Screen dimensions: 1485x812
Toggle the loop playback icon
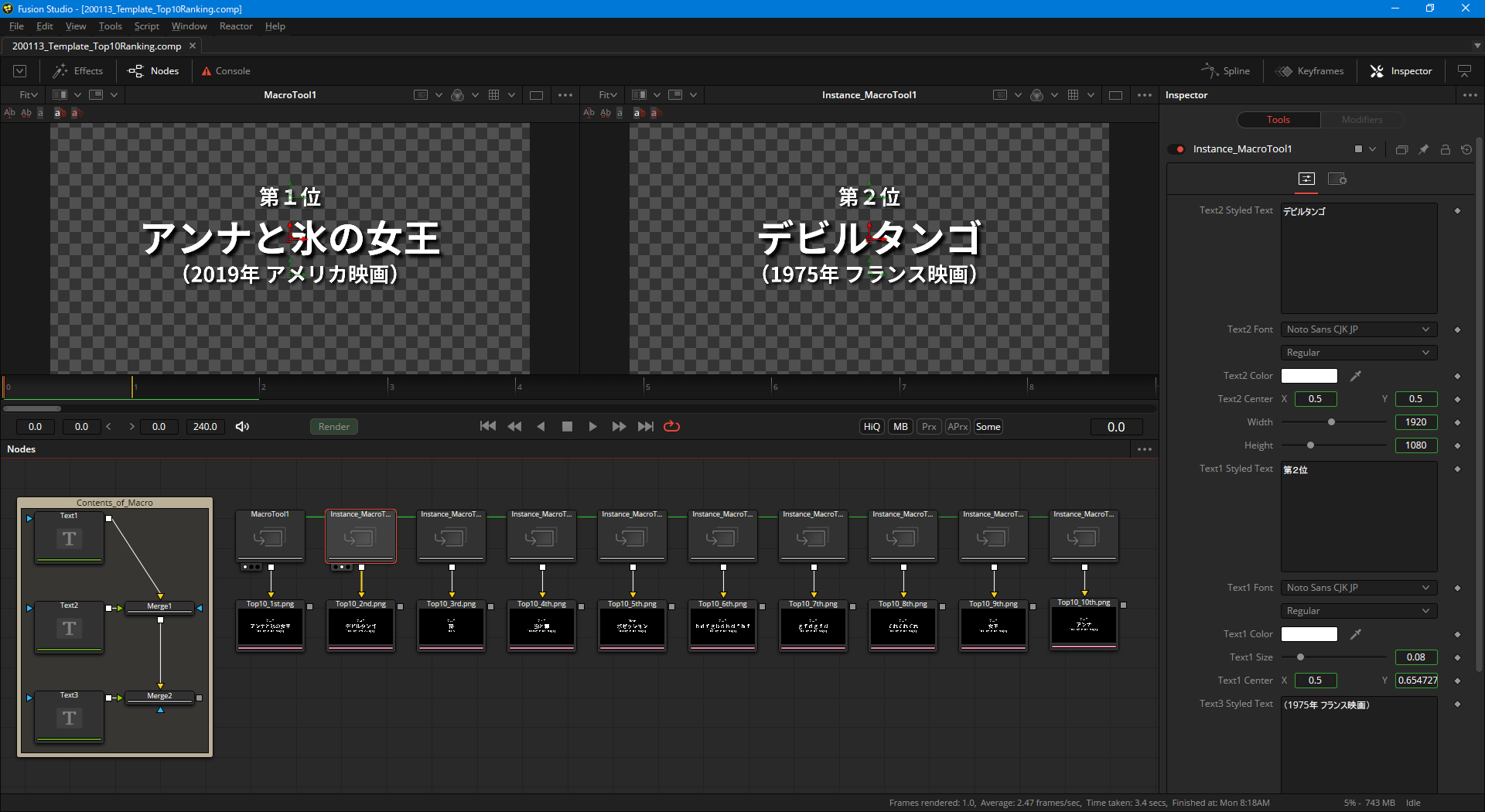(671, 427)
